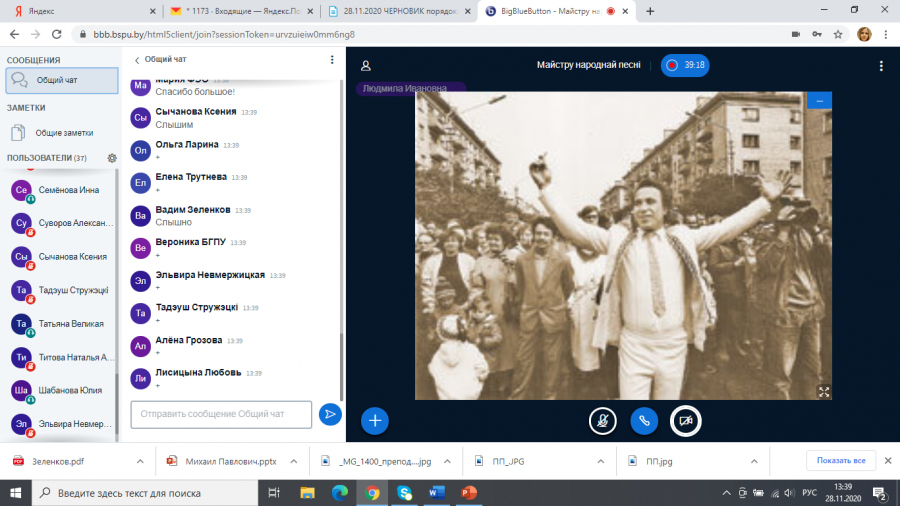The width and height of the screenshot is (900, 506).
Task: Switch to the Яндекс browser tab
Action: (x=84, y=11)
